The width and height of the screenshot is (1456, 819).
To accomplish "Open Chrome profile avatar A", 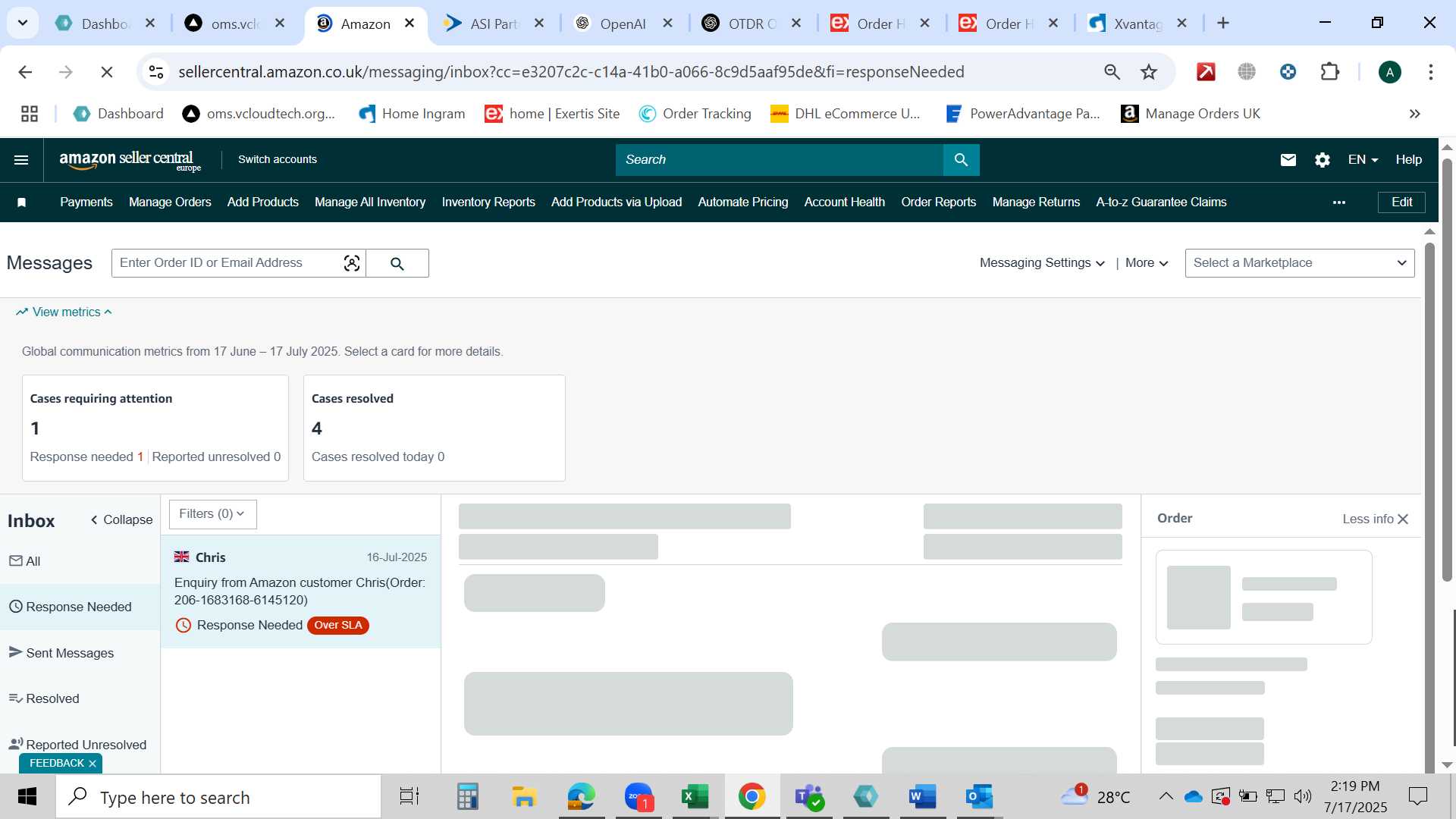I will pyautogui.click(x=1389, y=72).
